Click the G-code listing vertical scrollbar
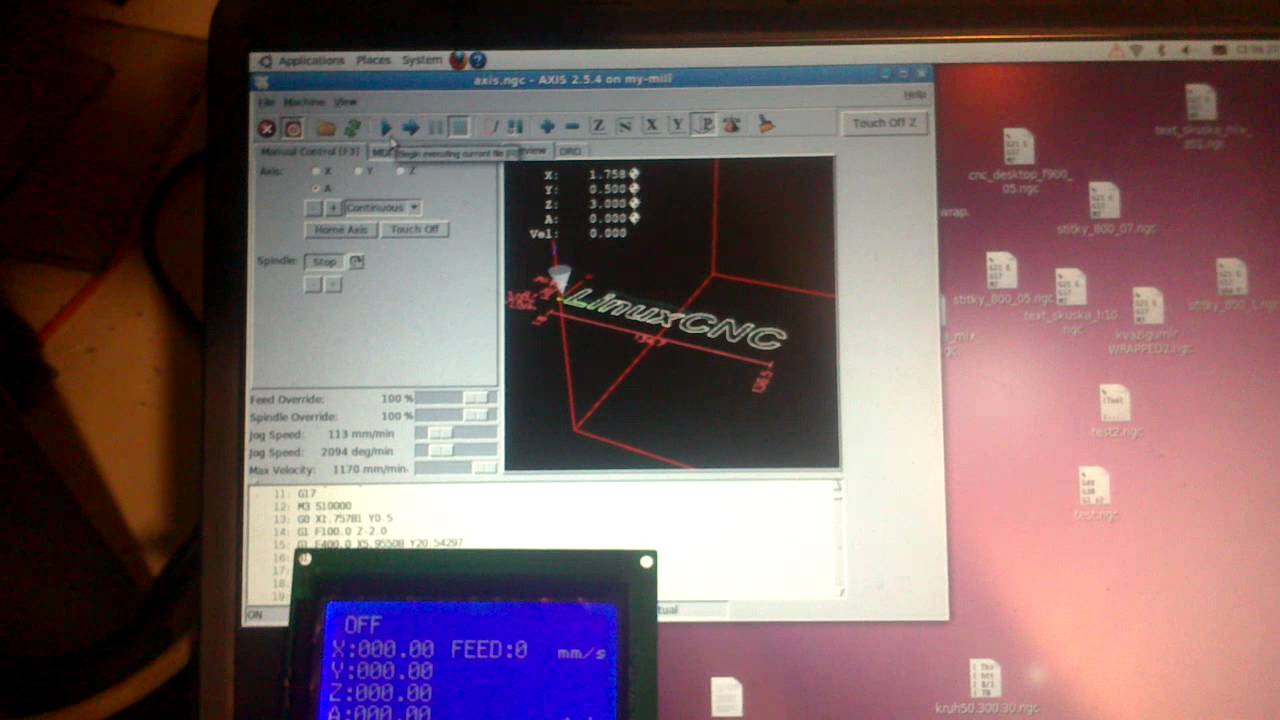The height and width of the screenshot is (720, 1280). (x=838, y=538)
